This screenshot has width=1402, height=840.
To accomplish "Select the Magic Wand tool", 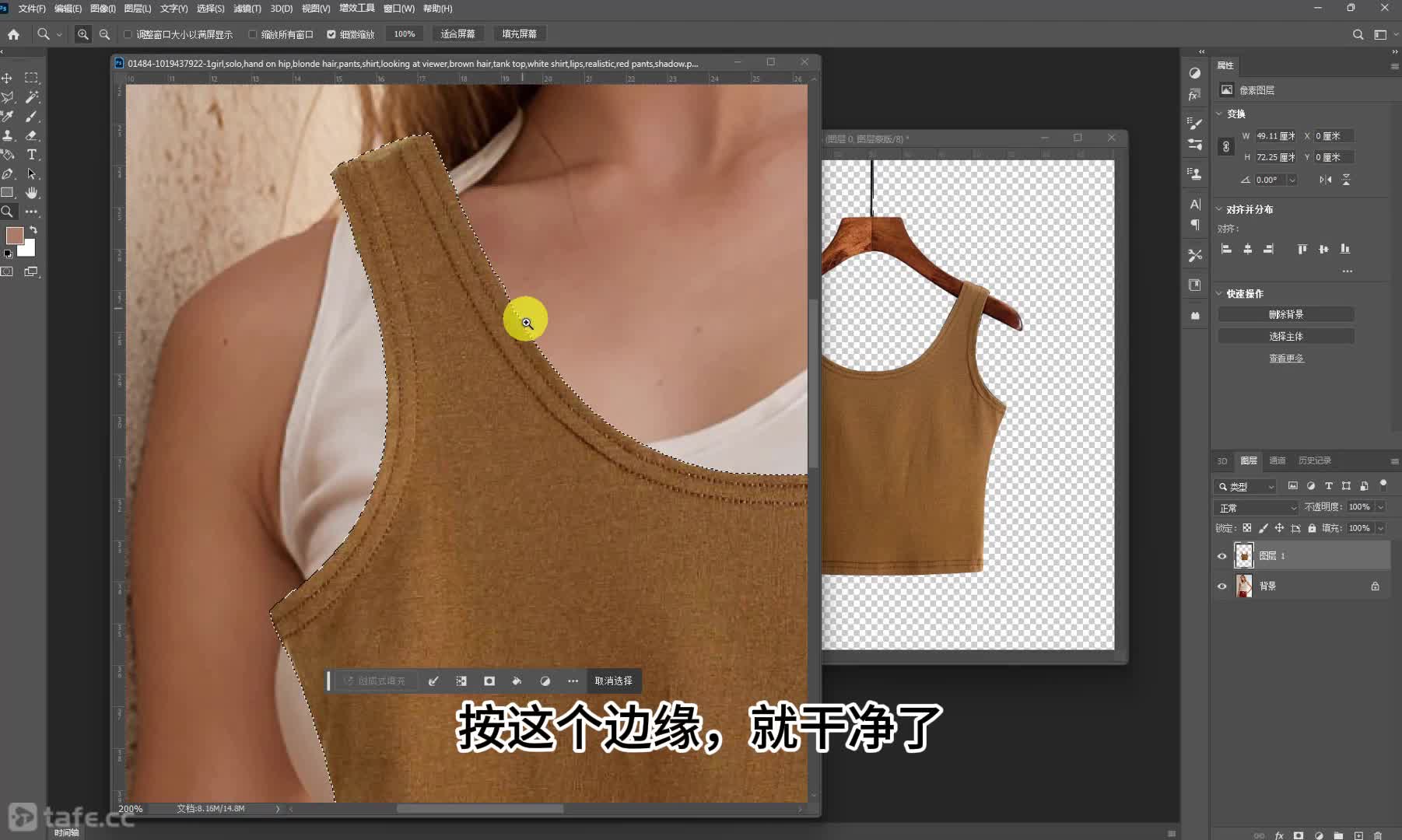I will [x=31, y=97].
